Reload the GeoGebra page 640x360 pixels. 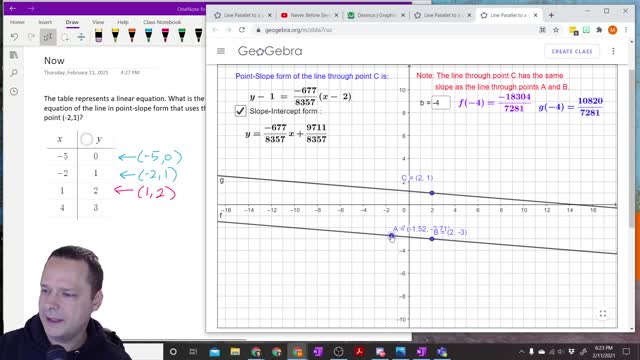[x=242, y=30]
